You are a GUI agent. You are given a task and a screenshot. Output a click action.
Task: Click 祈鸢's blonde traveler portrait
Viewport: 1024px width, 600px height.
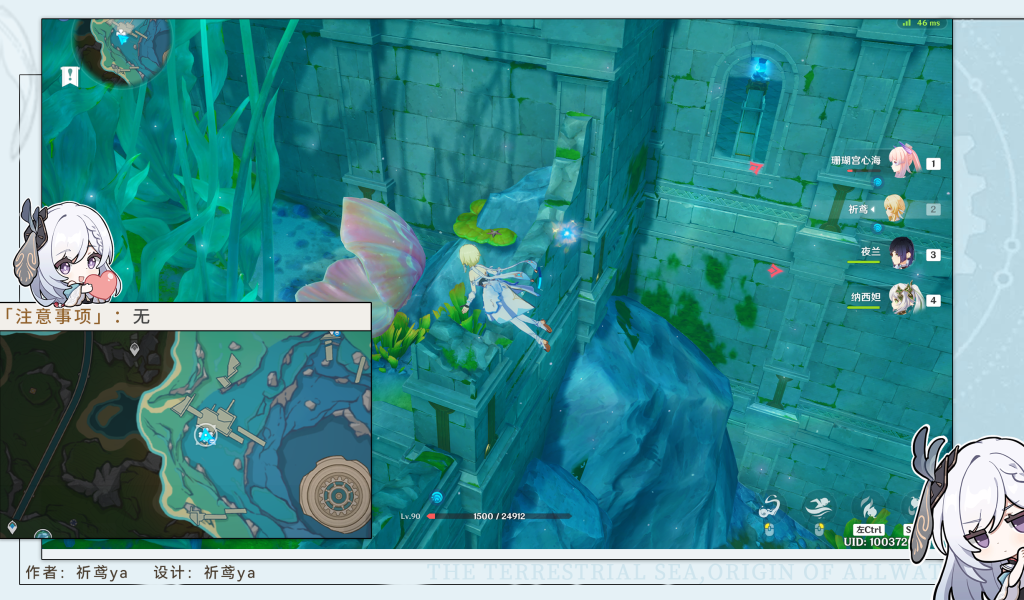(894, 208)
